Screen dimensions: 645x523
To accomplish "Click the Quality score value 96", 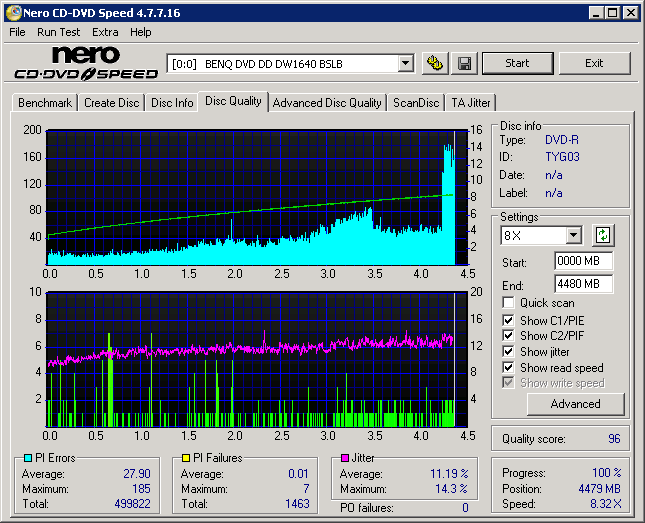I will (x=614, y=439).
